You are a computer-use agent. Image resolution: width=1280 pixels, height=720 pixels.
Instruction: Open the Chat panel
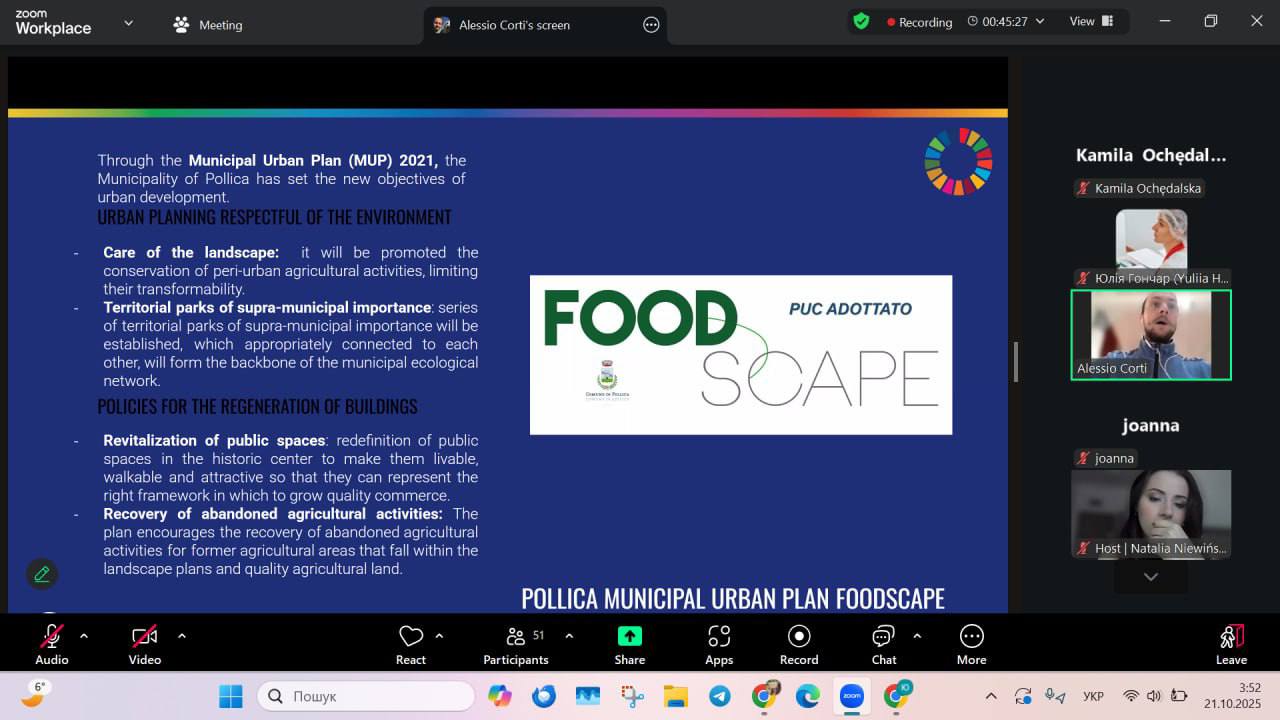884,645
